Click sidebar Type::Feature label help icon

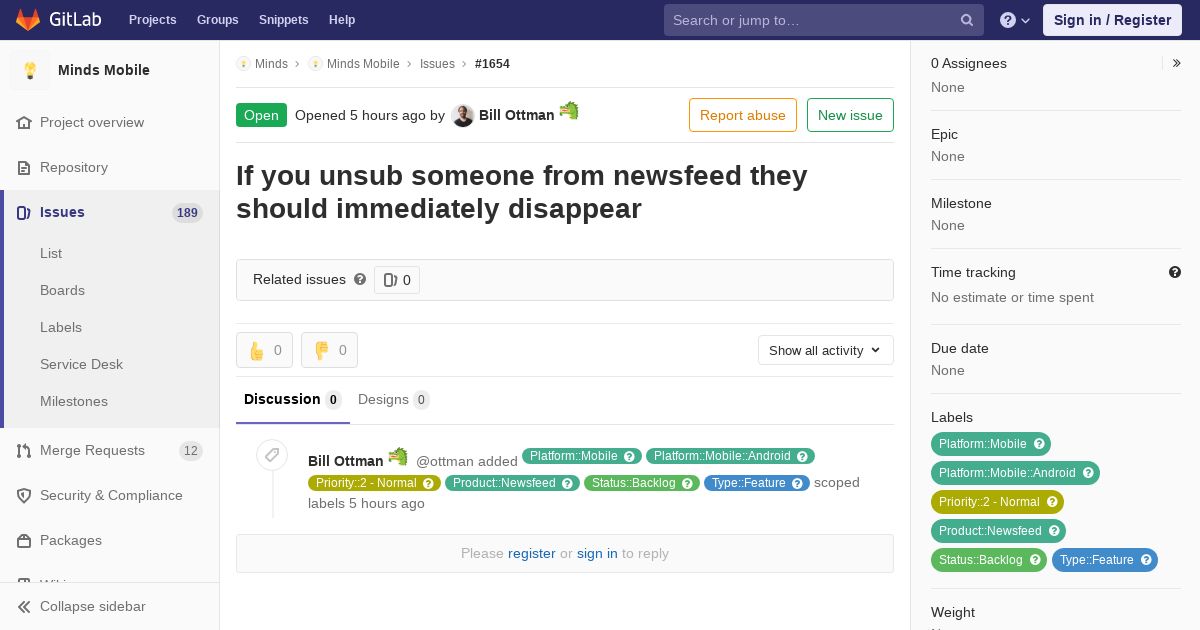(x=1146, y=560)
